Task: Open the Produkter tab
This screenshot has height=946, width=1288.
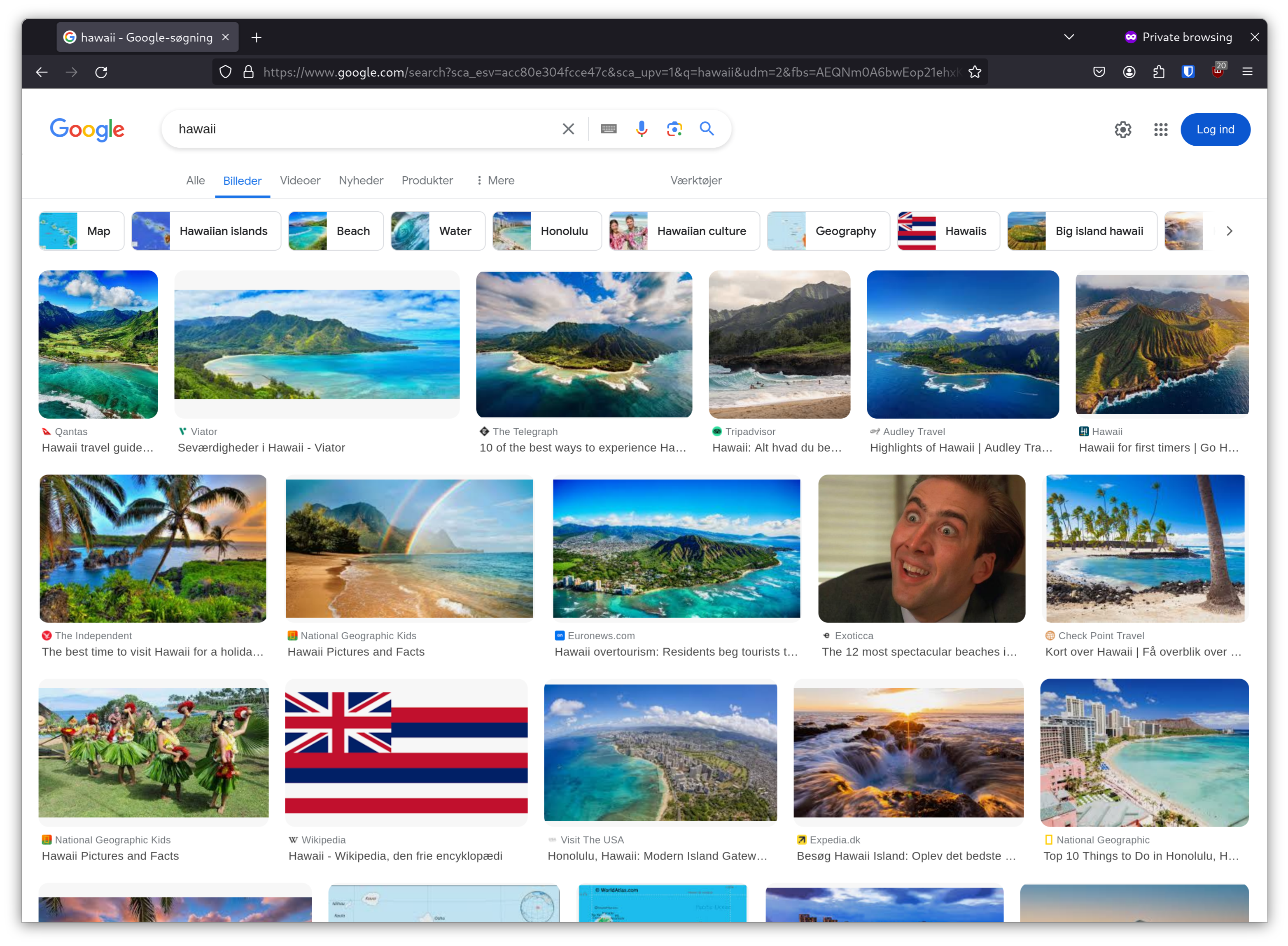Action: click(427, 180)
